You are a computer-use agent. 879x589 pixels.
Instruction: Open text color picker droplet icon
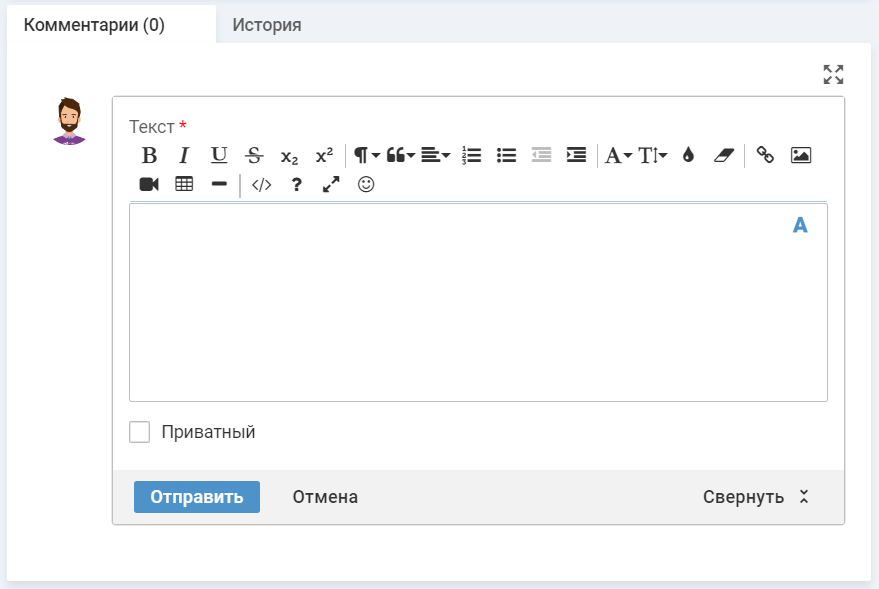click(688, 155)
